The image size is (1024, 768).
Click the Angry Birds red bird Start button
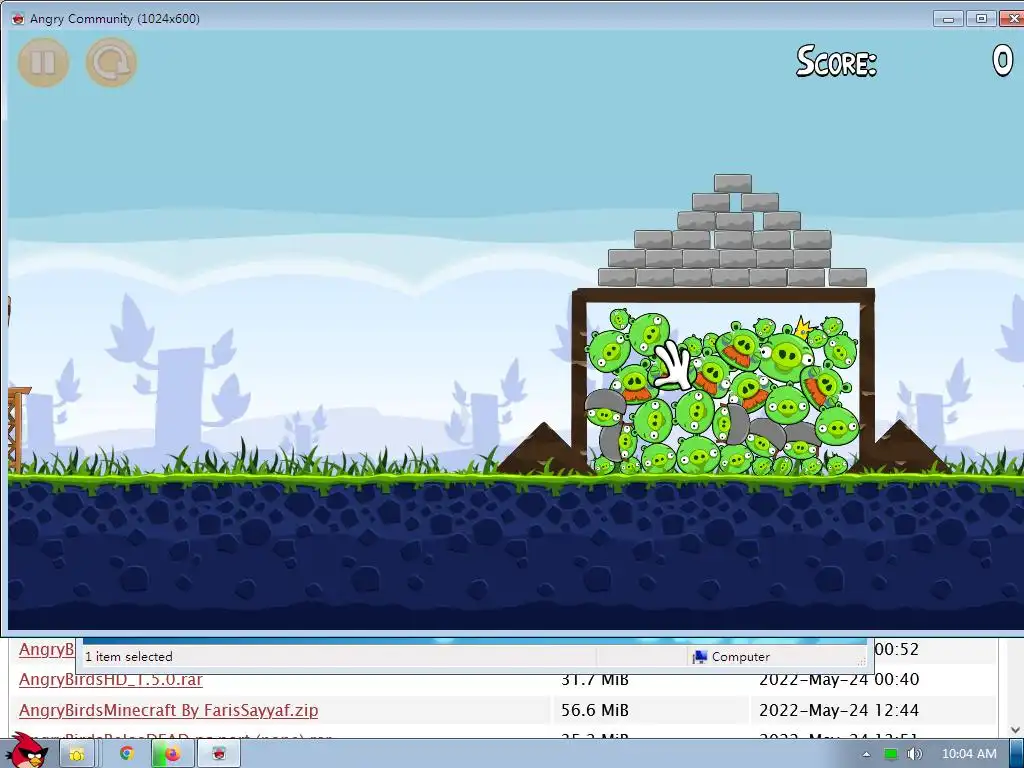pos(29,751)
